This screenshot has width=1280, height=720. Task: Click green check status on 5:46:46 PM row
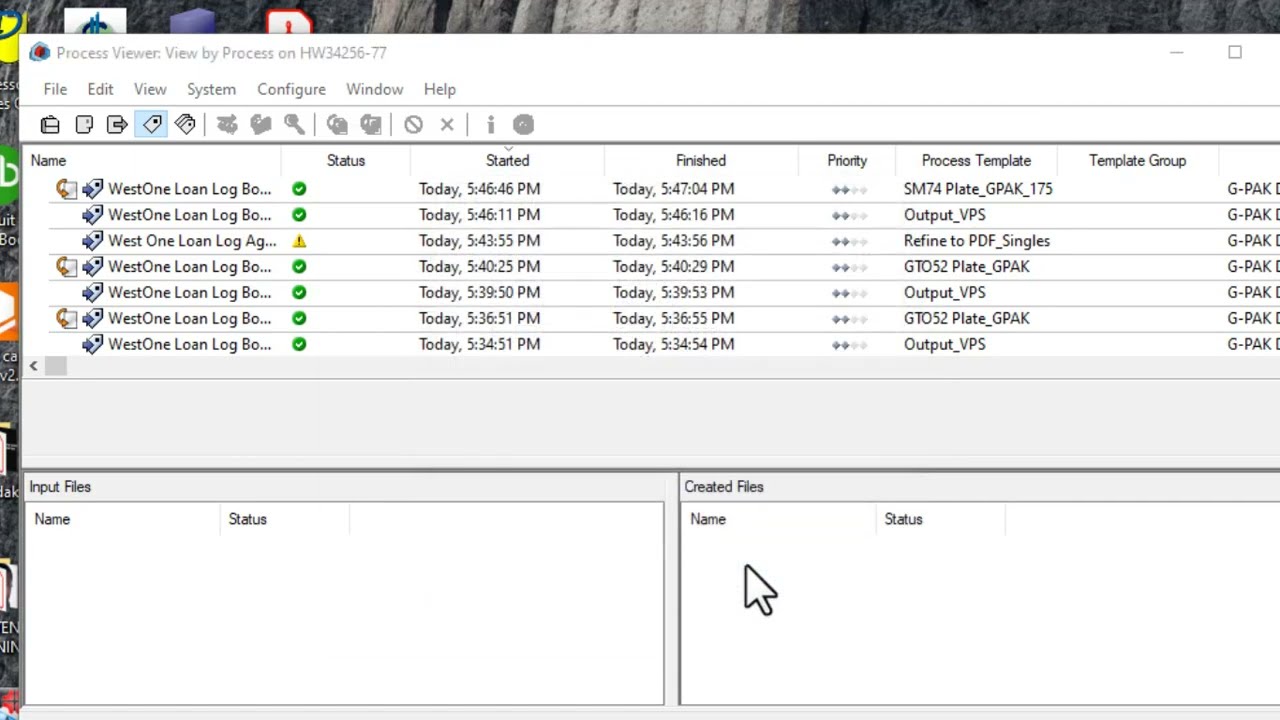pos(299,188)
